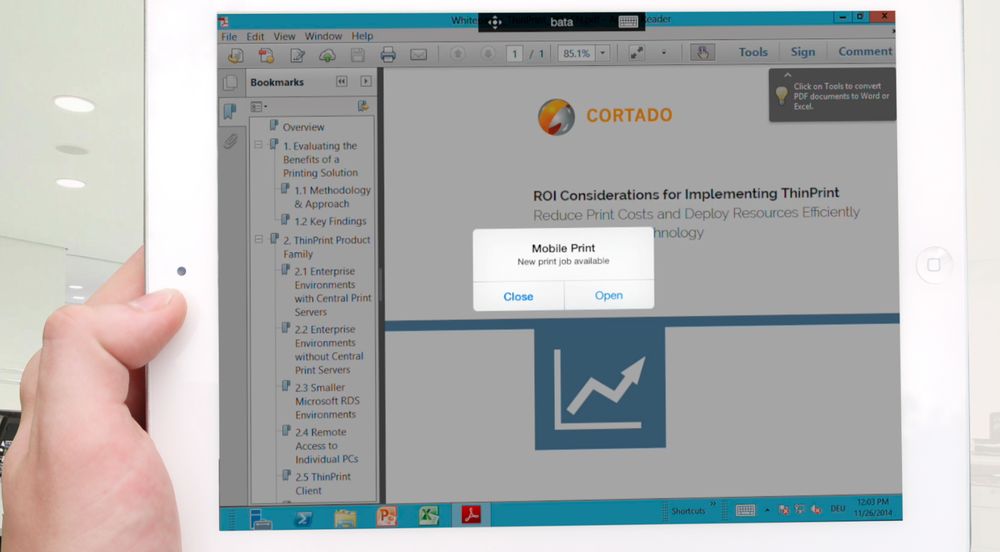Select bookmark 2.4 Remote Access to Individual PCs
The height and width of the screenshot is (552, 1000).
coord(326,446)
